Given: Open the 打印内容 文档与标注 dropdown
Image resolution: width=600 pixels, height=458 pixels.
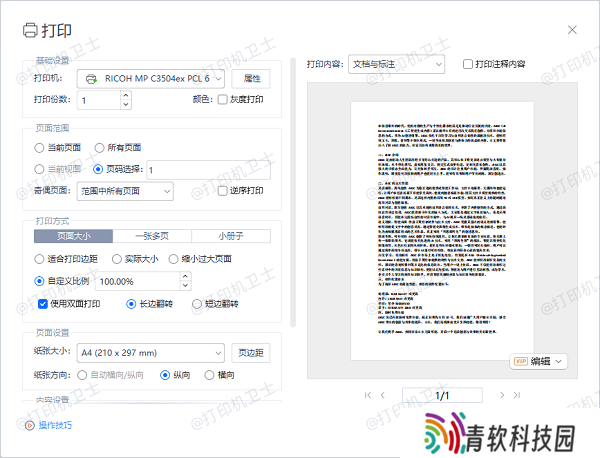Looking at the screenshot, I should click(396, 64).
